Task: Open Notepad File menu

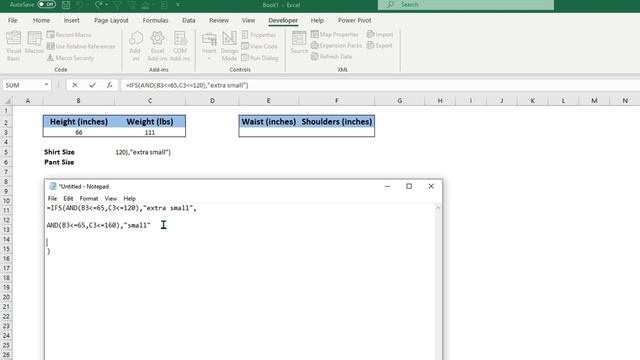Action: [x=52, y=198]
